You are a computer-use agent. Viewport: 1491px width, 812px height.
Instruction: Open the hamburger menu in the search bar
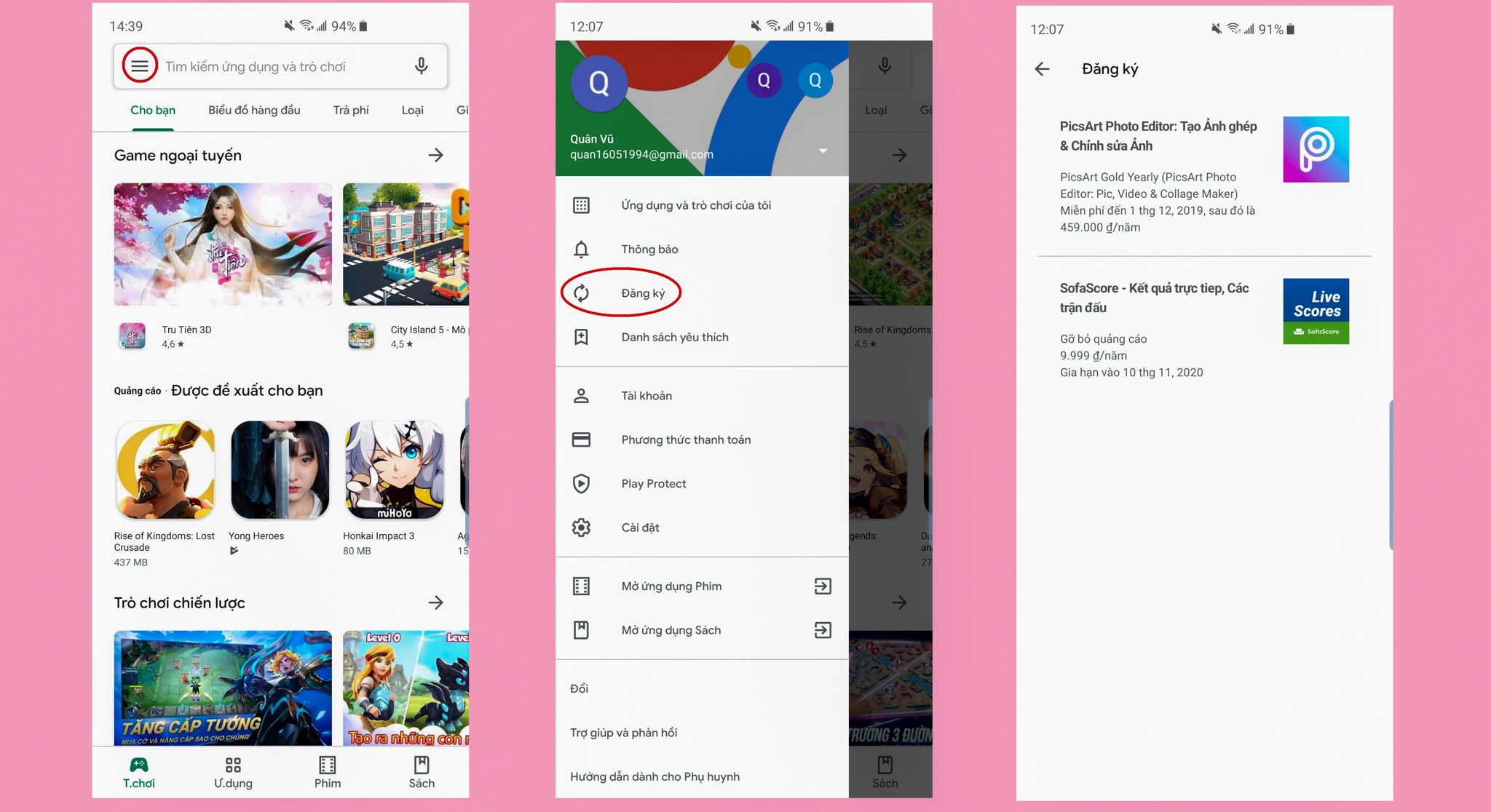tap(140, 66)
